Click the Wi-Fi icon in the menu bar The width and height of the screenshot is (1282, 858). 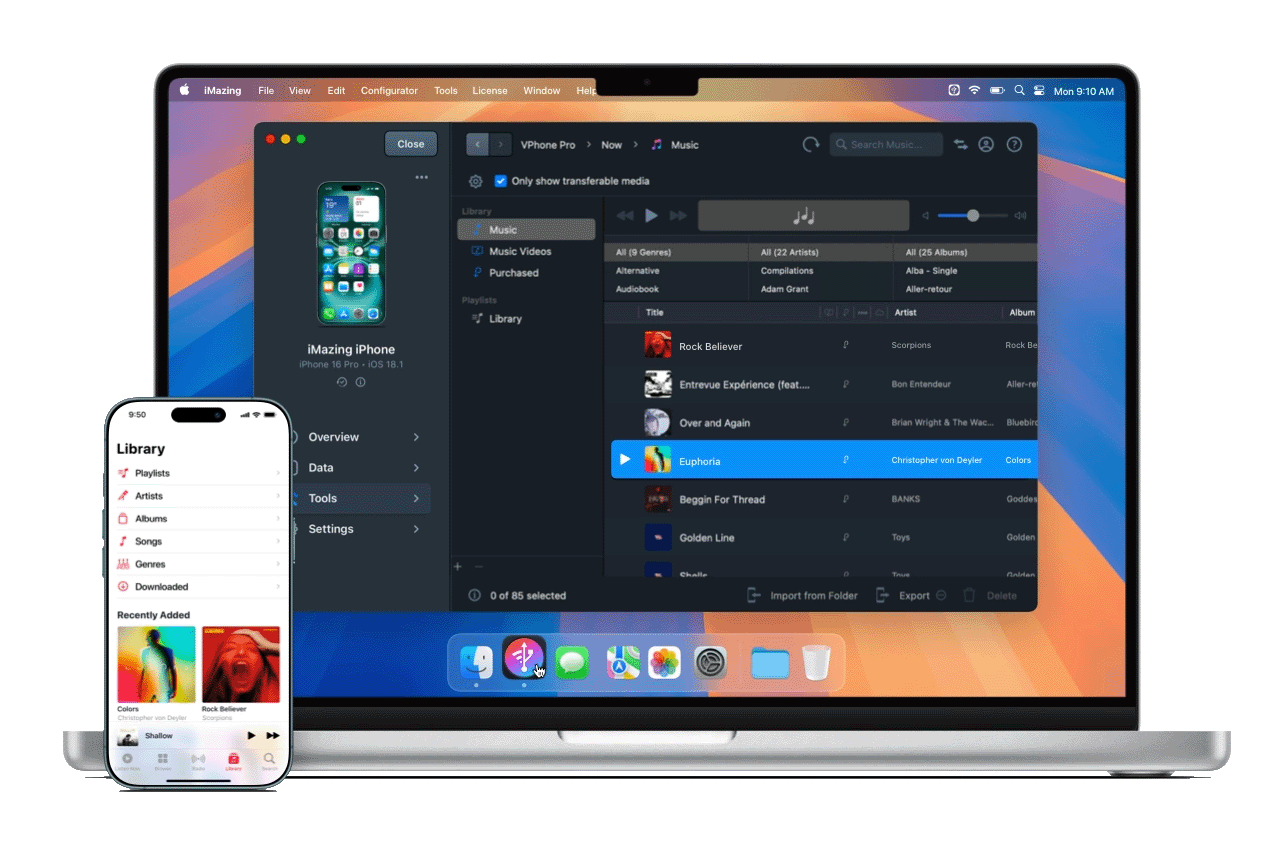[x=974, y=90]
